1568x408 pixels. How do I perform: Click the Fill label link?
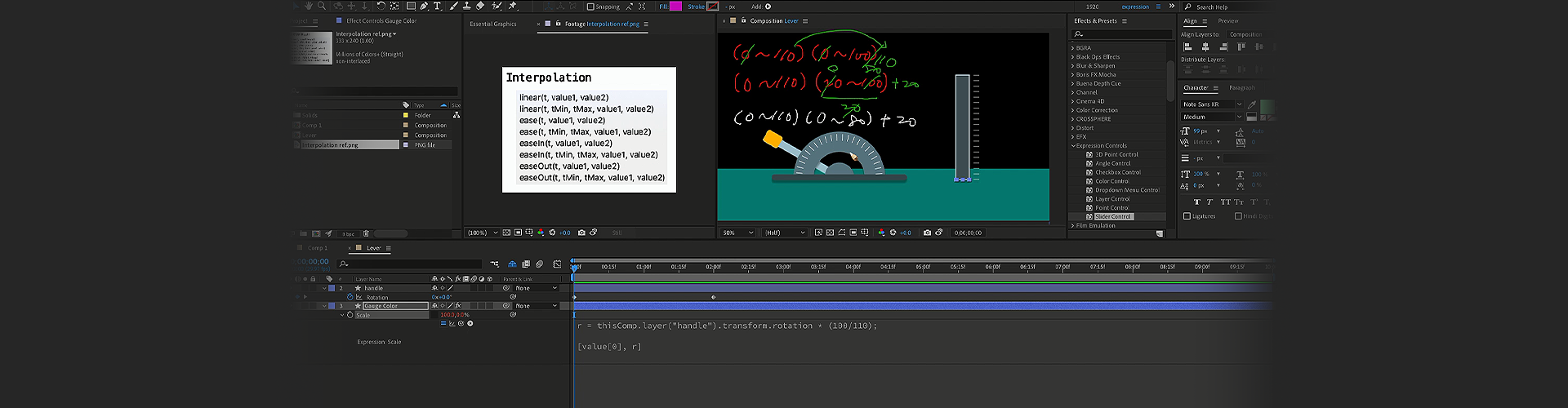(x=663, y=7)
